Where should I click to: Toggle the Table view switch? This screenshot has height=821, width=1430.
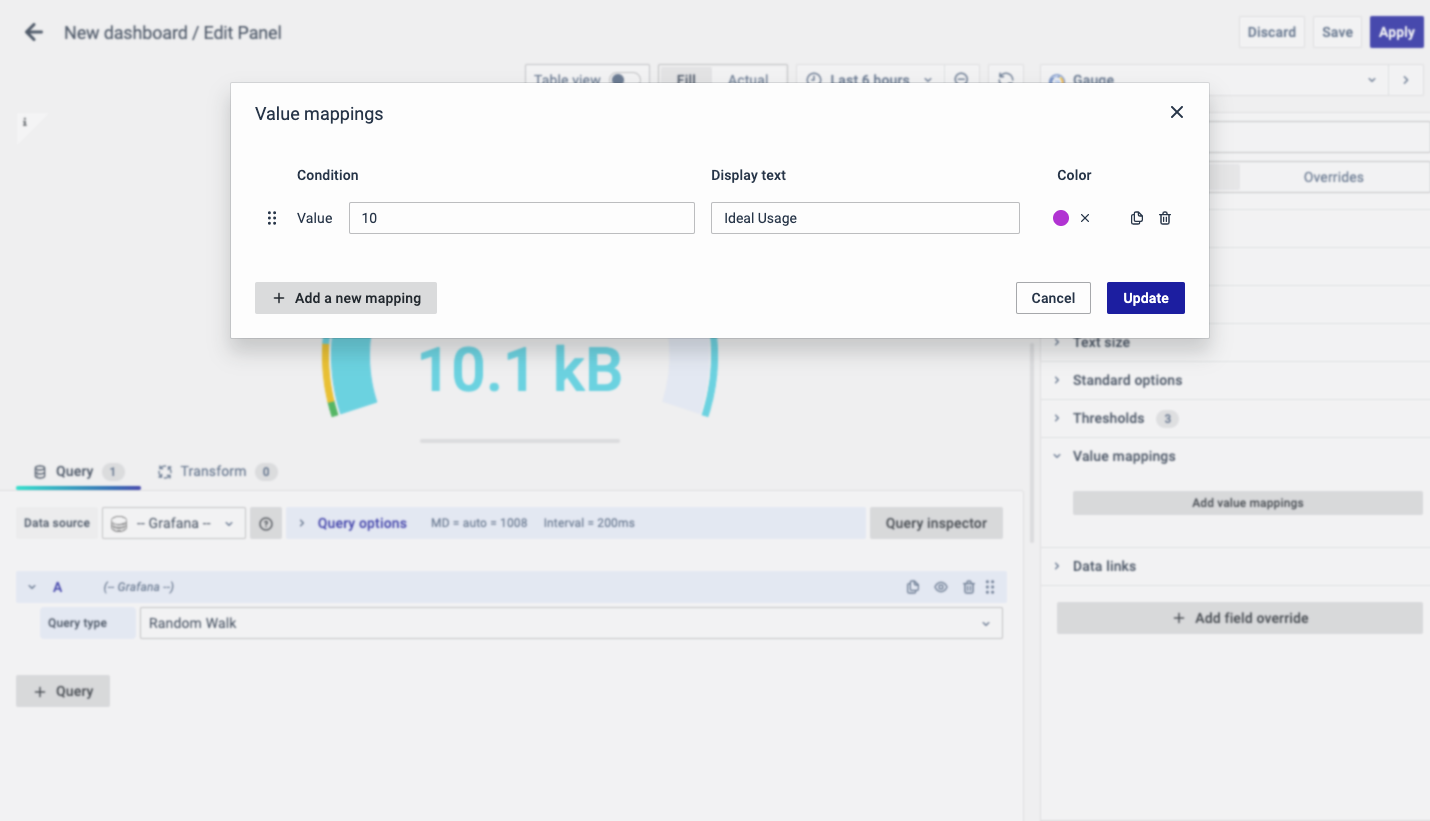click(625, 79)
